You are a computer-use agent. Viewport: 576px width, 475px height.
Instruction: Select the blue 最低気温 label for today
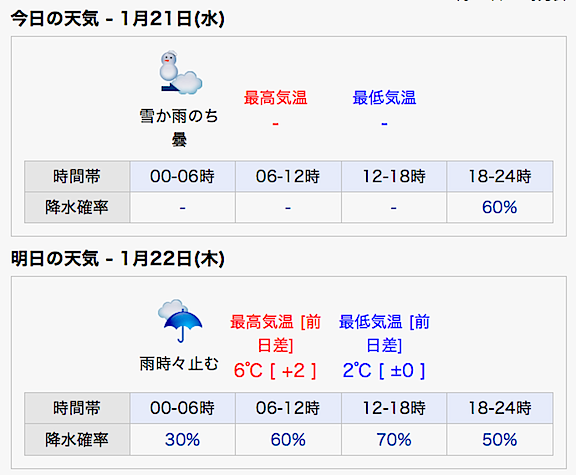pos(384,98)
